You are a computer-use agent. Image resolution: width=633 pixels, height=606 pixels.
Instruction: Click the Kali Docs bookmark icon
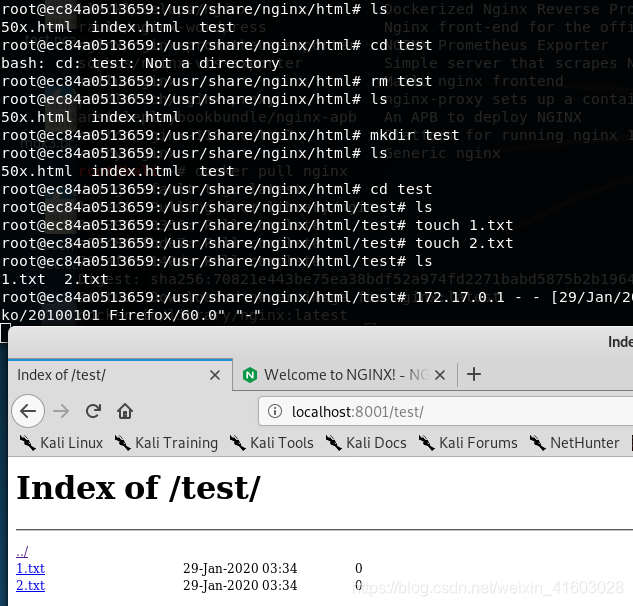pyautogui.click(x=333, y=443)
